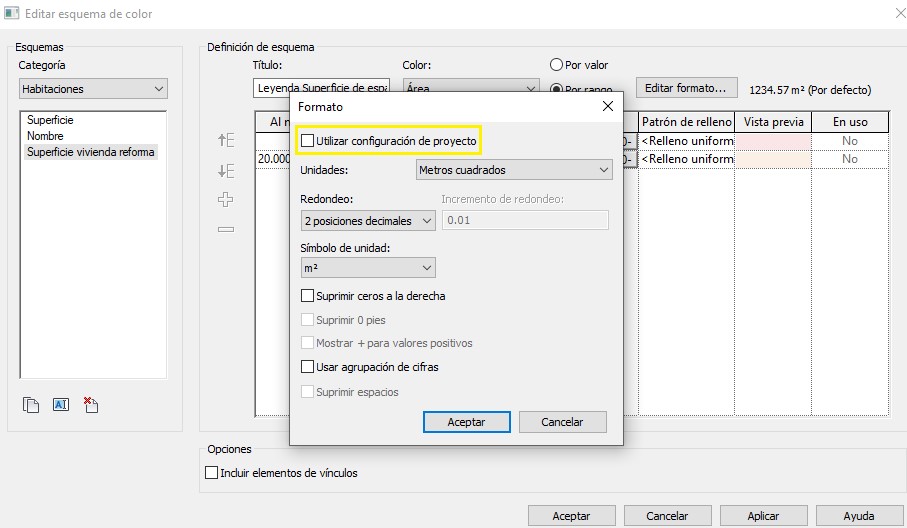
Task: Expand the Redondeo decimal positions dropdown
Action: tap(367, 221)
